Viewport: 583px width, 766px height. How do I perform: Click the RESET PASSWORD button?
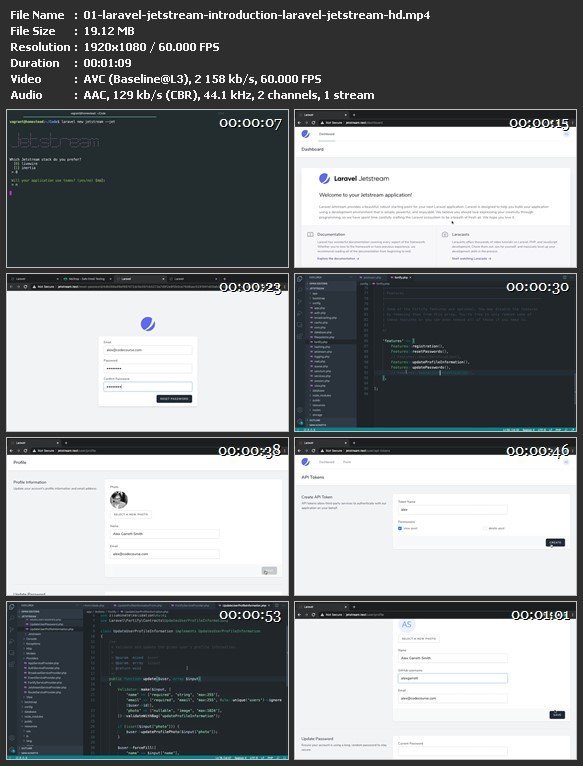(x=174, y=399)
